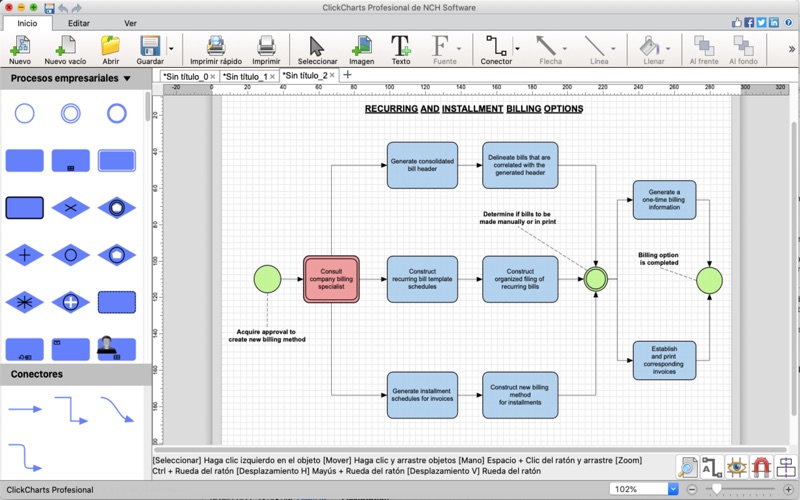Save the diagram with Guardar
Screen dimensions: 800x500
pyautogui.click(x=150, y=49)
